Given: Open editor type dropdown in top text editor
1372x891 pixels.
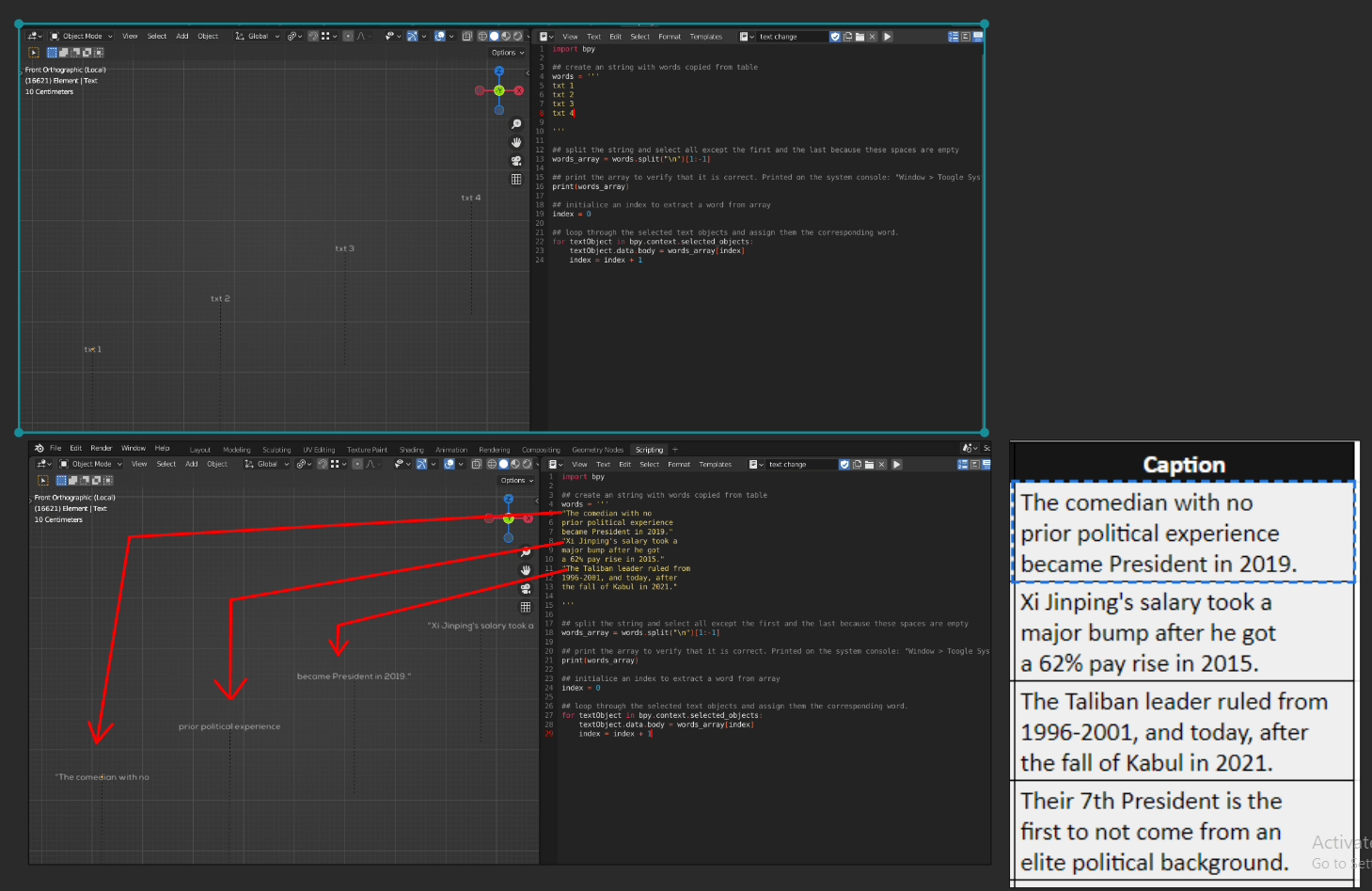Looking at the screenshot, I should coord(545,37).
